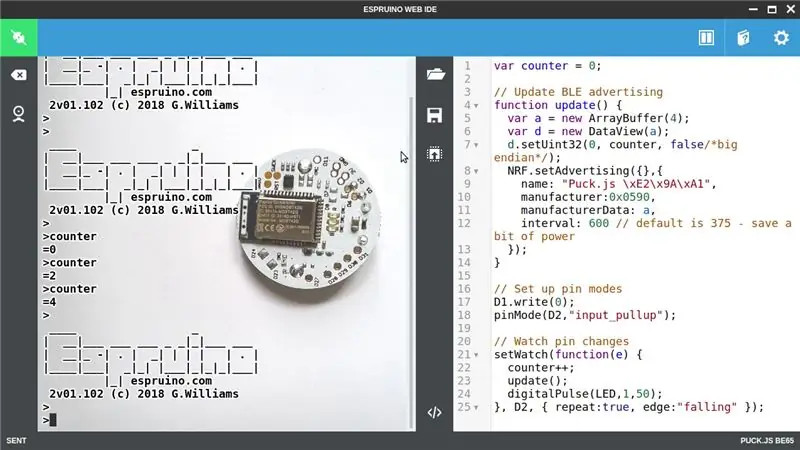Screen dimensions: 800x450
Task: Click the name "Puck.js \xE2\x9A\xA1" string
Action: [x=638, y=184]
